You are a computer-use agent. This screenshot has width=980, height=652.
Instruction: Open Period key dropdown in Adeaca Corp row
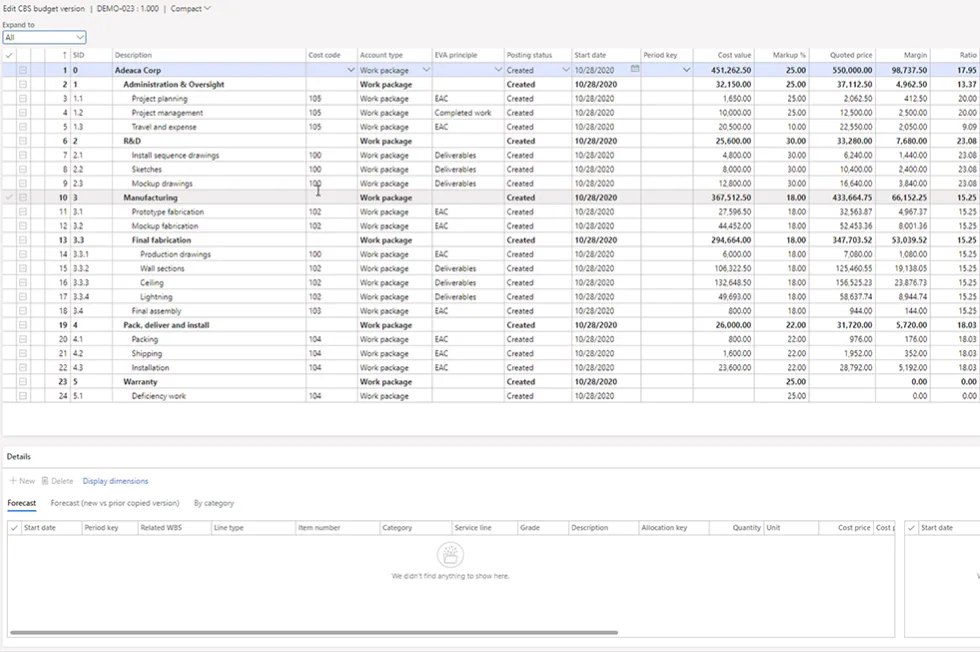(x=686, y=70)
